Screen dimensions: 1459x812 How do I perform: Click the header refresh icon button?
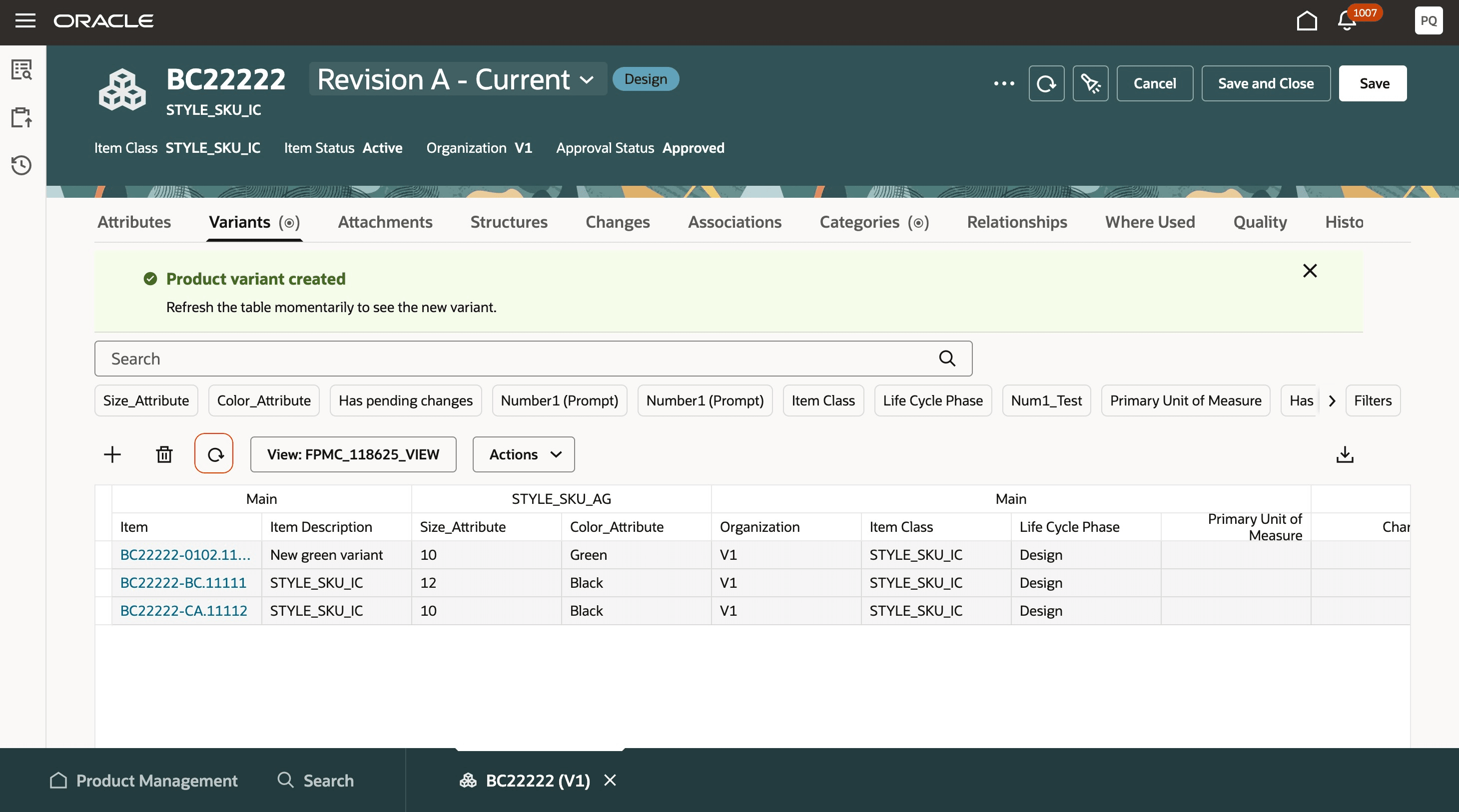click(1046, 83)
